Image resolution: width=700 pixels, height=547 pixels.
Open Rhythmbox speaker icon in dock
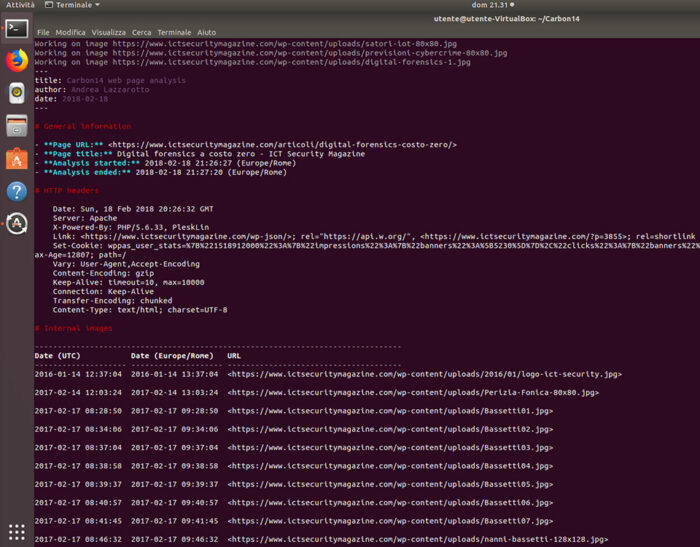(x=17, y=93)
